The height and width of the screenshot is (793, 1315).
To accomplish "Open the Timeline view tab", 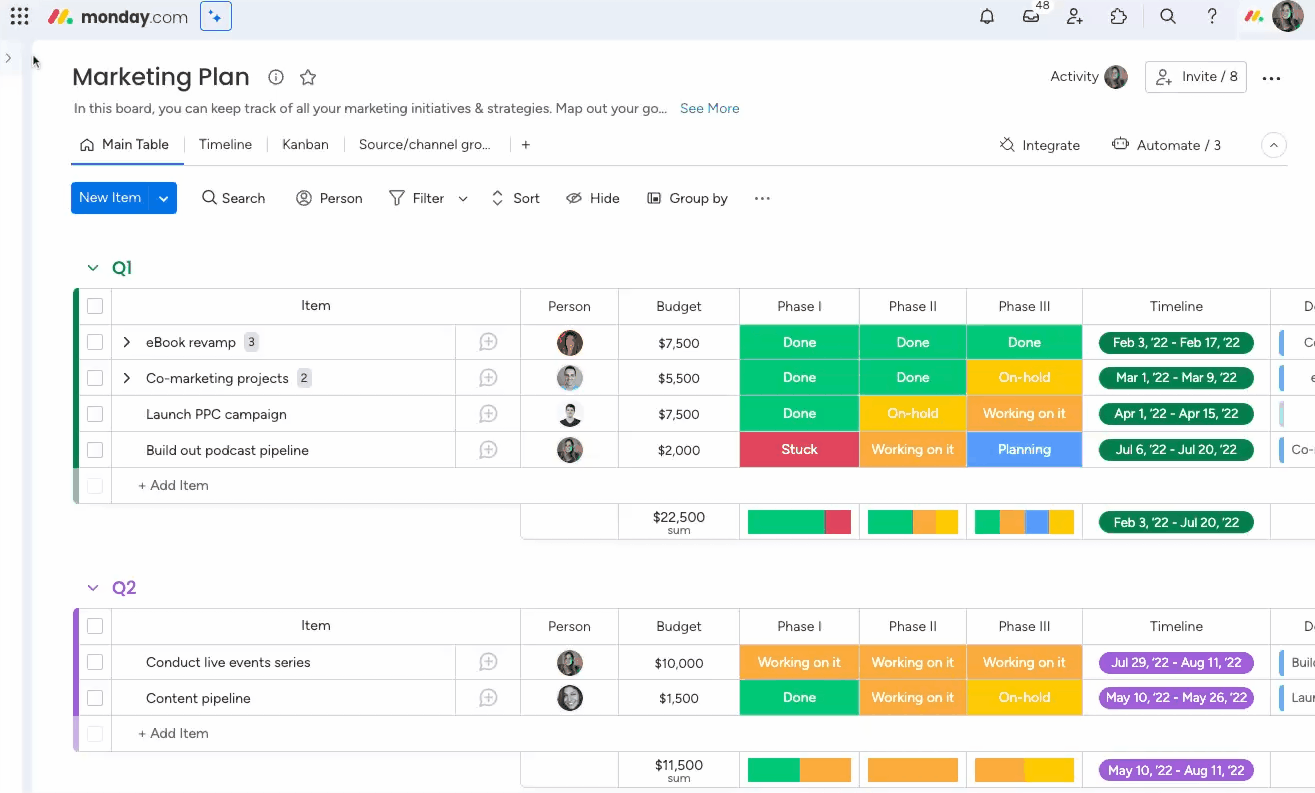I will coord(225,145).
